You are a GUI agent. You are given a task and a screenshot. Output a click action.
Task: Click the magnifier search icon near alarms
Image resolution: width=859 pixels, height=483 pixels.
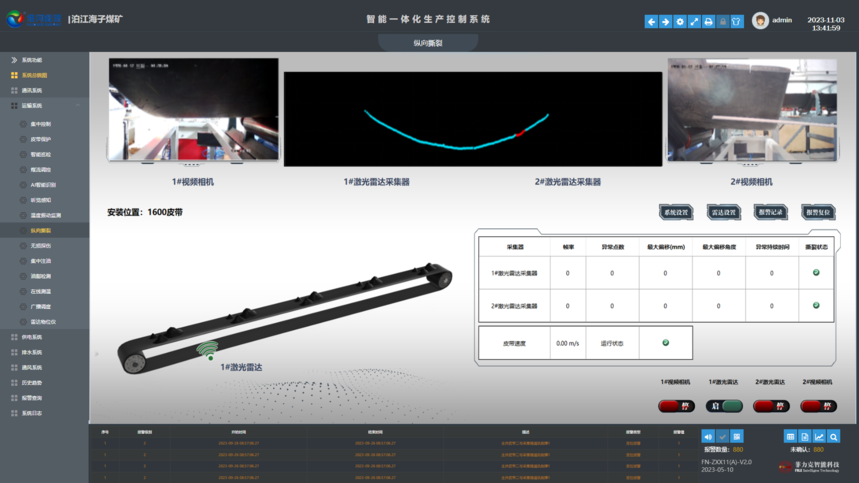click(x=833, y=437)
